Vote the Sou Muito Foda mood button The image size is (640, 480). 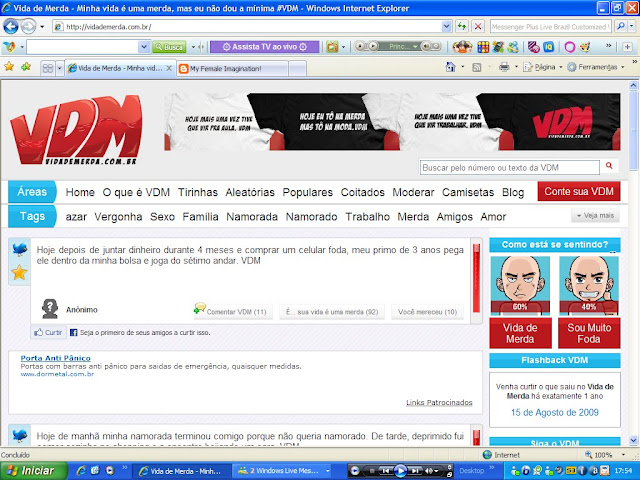coord(589,333)
